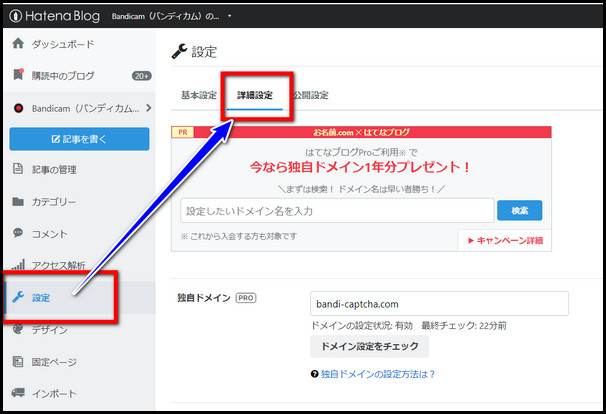Click the truck icon beside インポート
This screenshot has height=414, width=606.
(18, 392)
